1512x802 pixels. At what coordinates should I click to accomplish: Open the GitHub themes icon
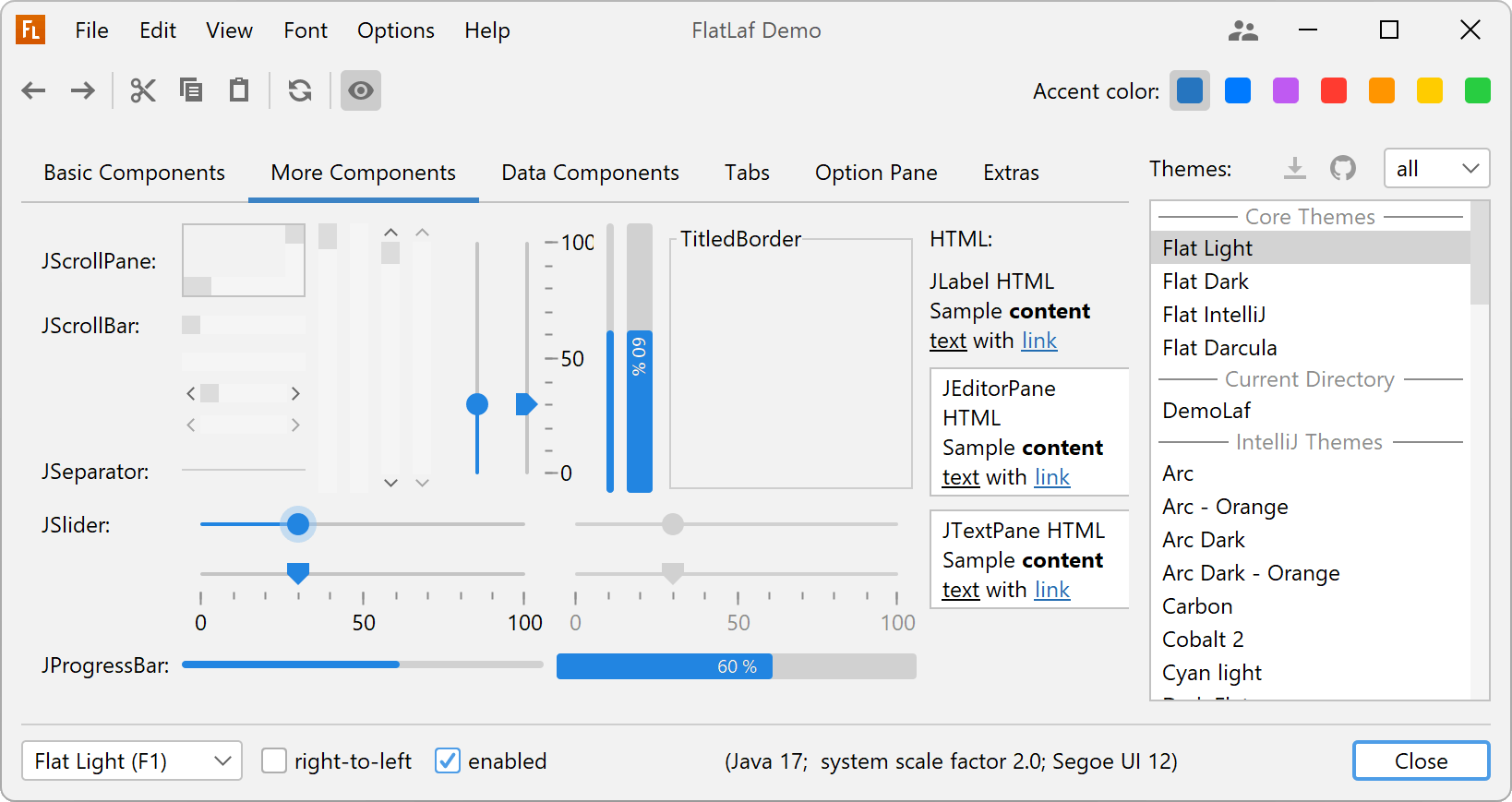coord(1343,168)
